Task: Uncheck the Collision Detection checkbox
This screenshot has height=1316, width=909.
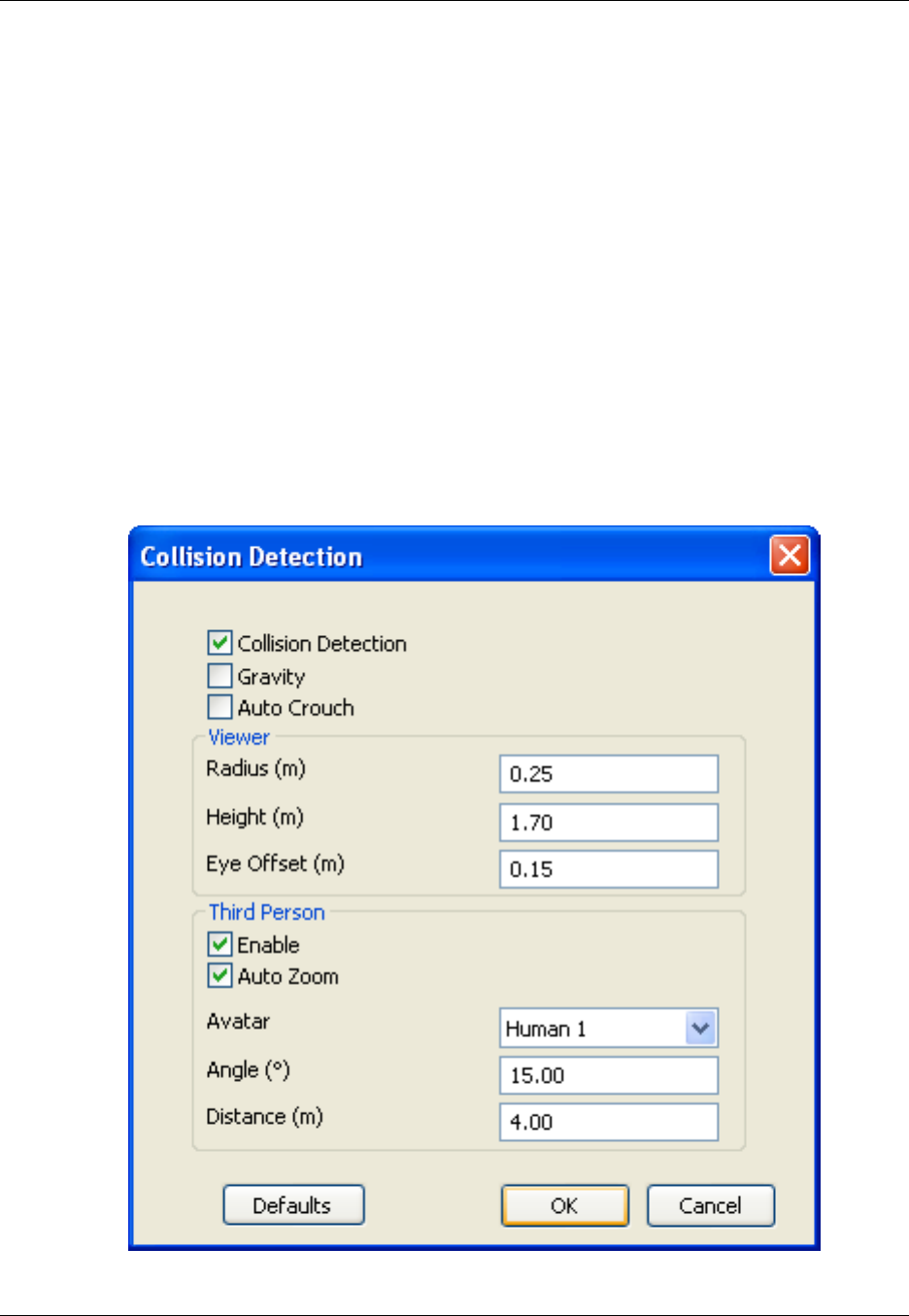Action: pos(220,643)
